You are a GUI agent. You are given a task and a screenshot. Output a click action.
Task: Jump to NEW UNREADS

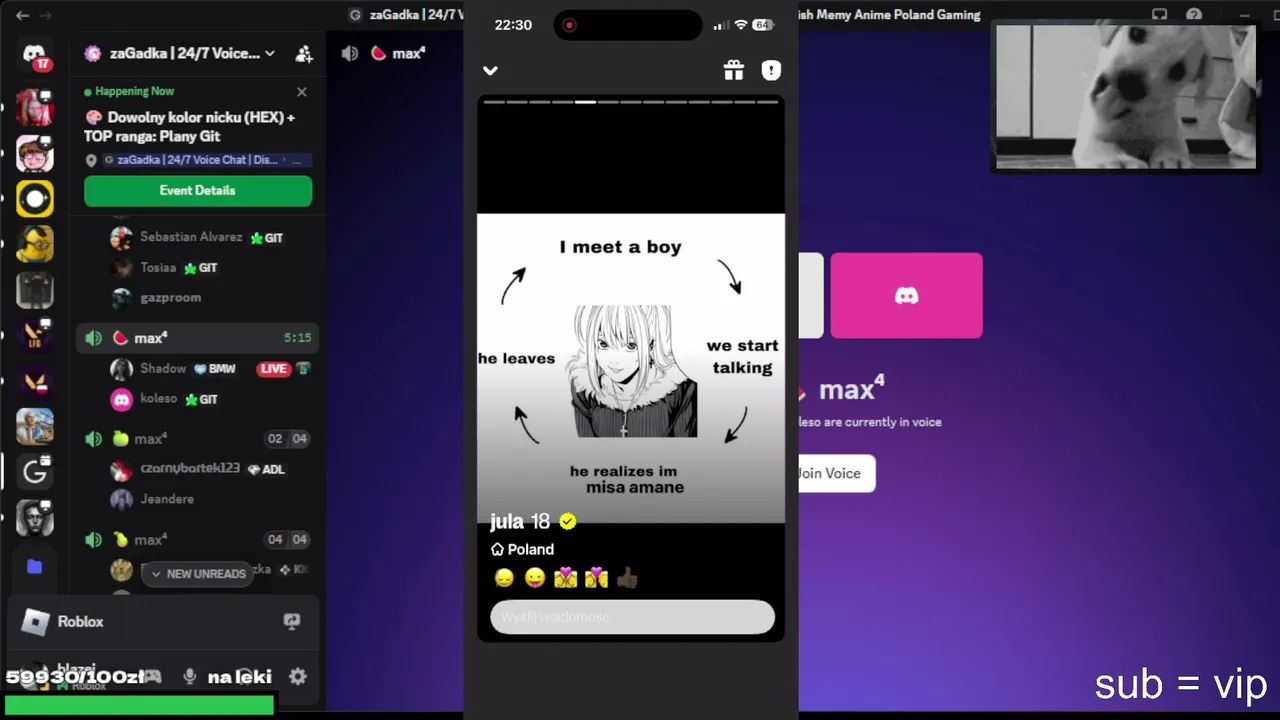198,574
